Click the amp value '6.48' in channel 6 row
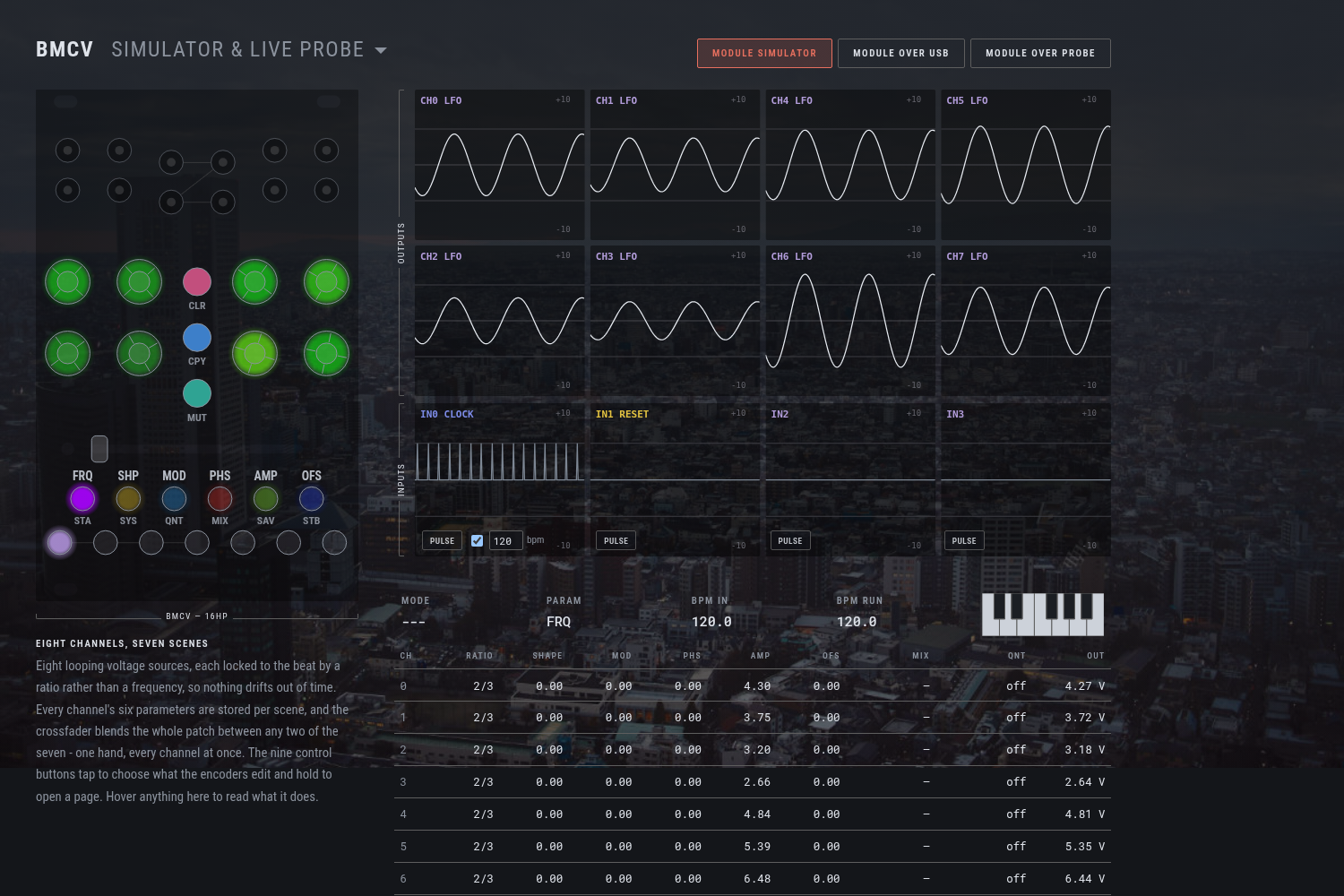 point(757,879)
